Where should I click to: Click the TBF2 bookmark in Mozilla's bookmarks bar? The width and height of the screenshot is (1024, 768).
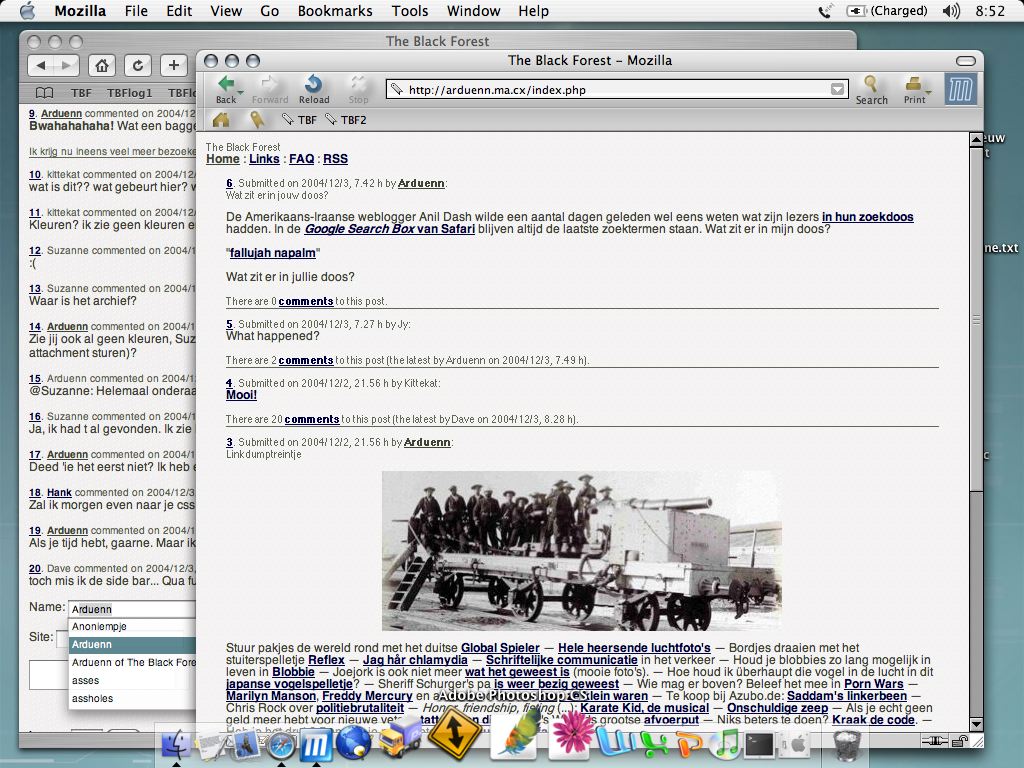click(x=346, y=120)
